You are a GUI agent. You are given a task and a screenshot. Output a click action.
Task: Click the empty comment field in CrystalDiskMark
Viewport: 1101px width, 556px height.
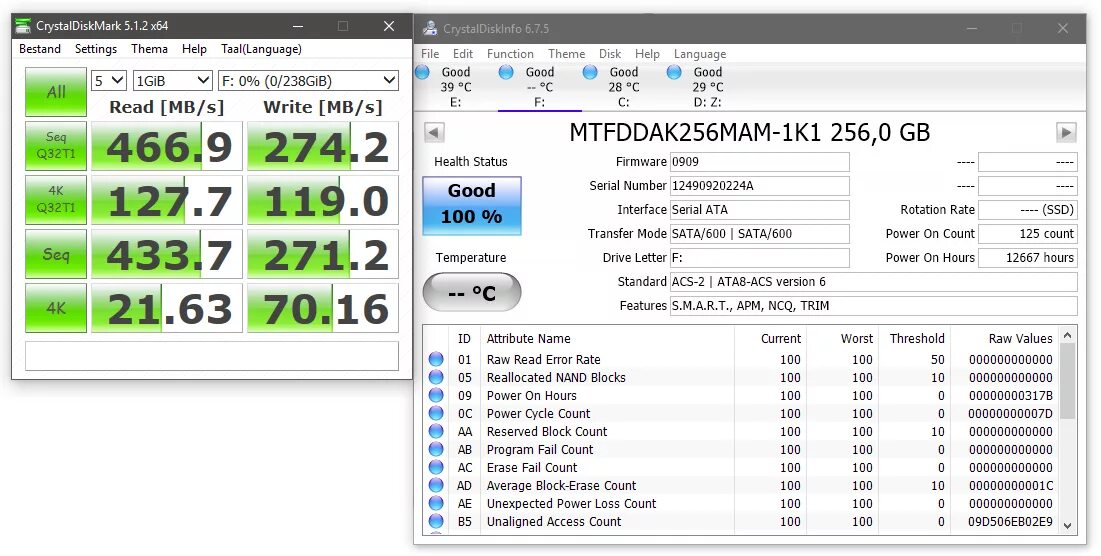coord(212,356)
